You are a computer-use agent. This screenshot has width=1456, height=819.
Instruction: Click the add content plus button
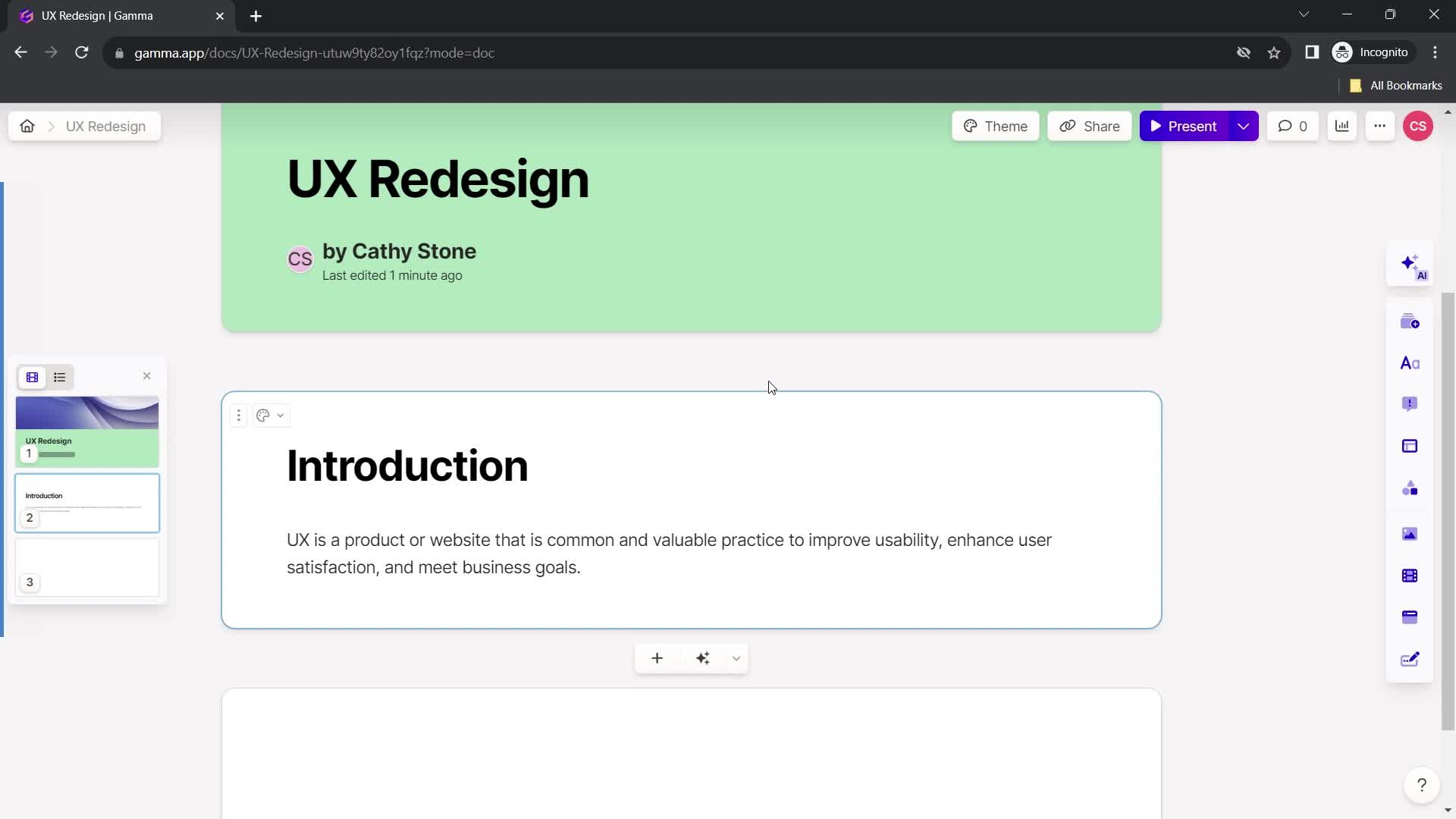[657, 658]
